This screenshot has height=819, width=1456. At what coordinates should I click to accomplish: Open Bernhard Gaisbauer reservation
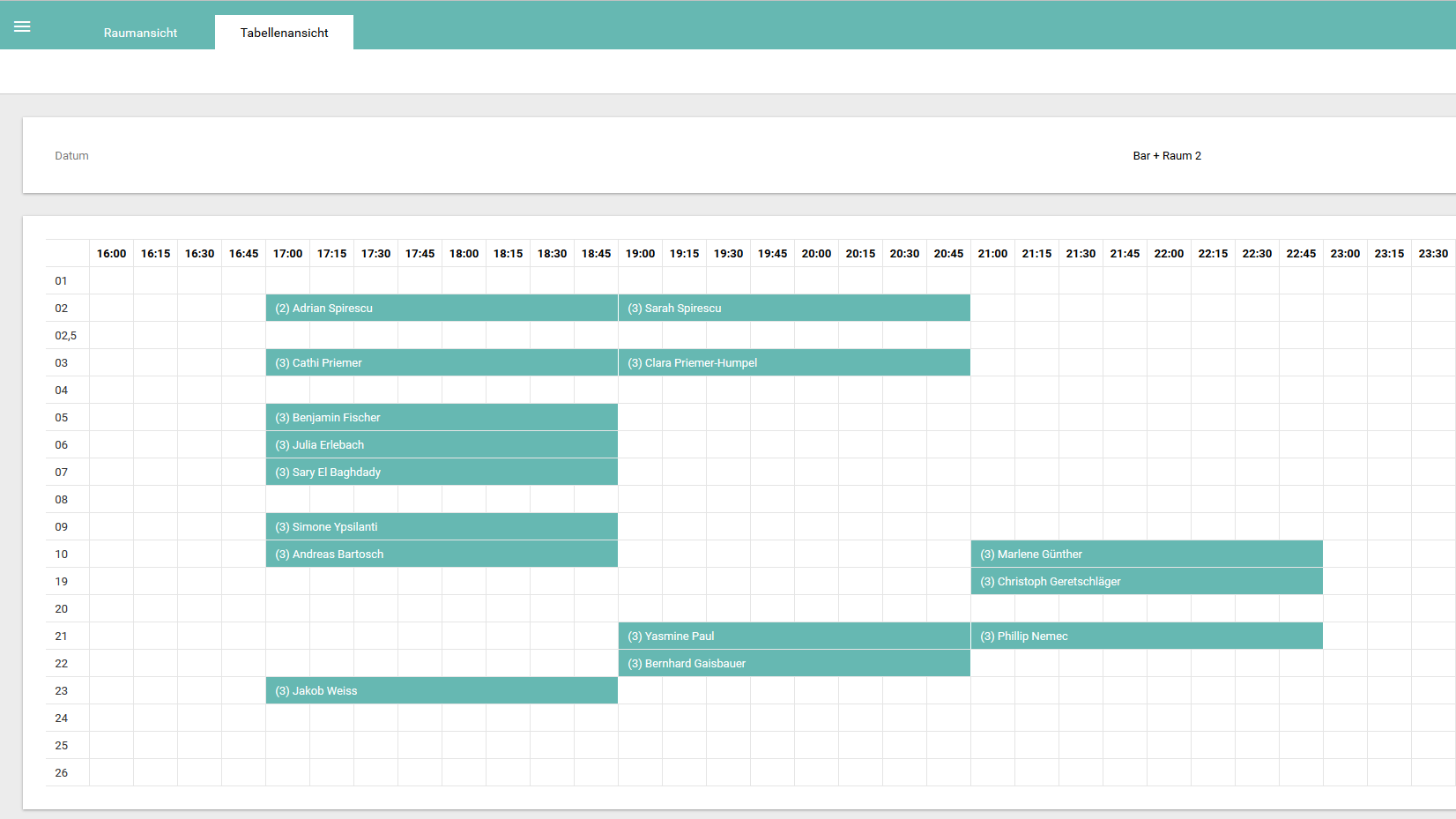793,664
